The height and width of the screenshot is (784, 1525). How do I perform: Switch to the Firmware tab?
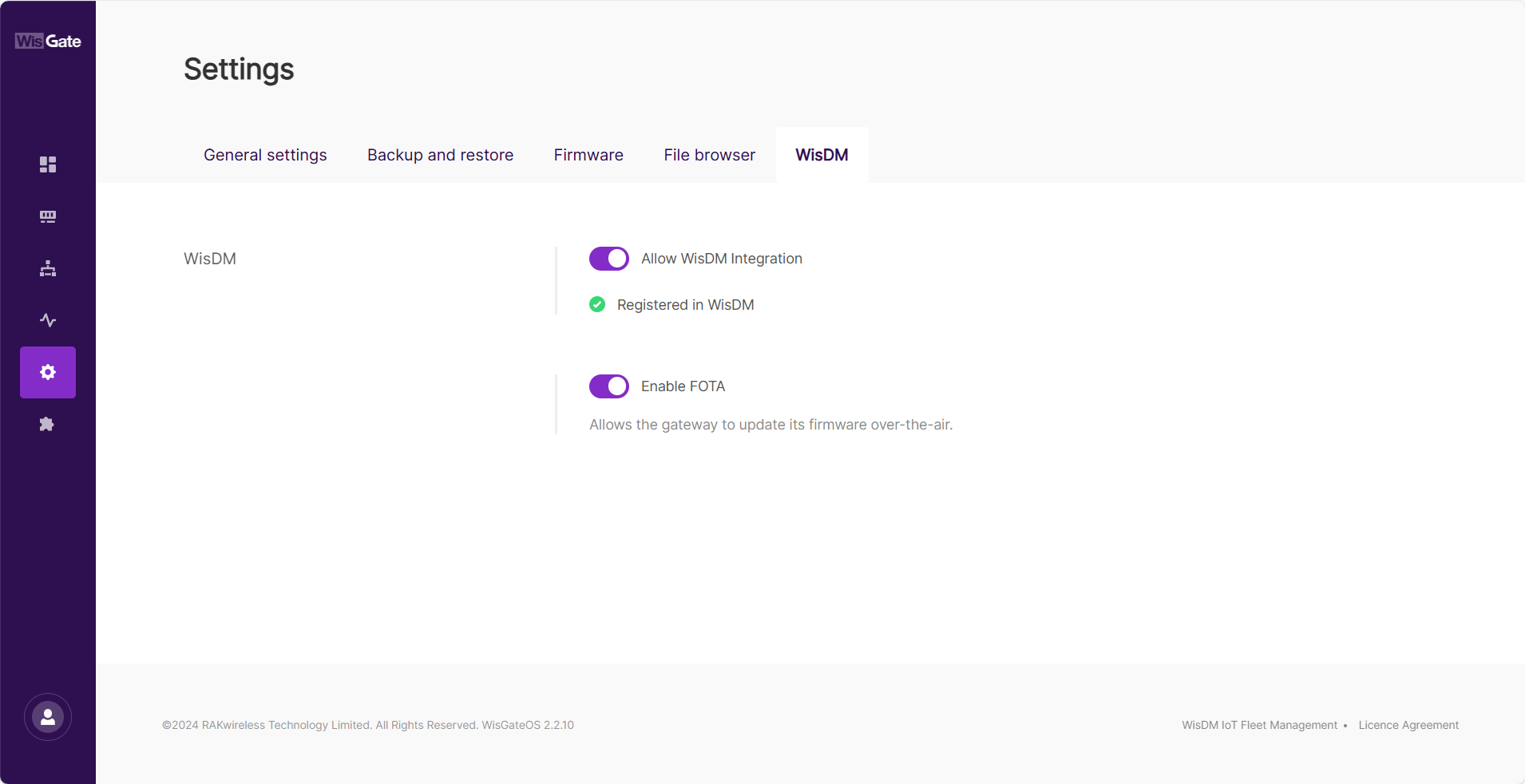pyautogui.click(x=588, y=155)
